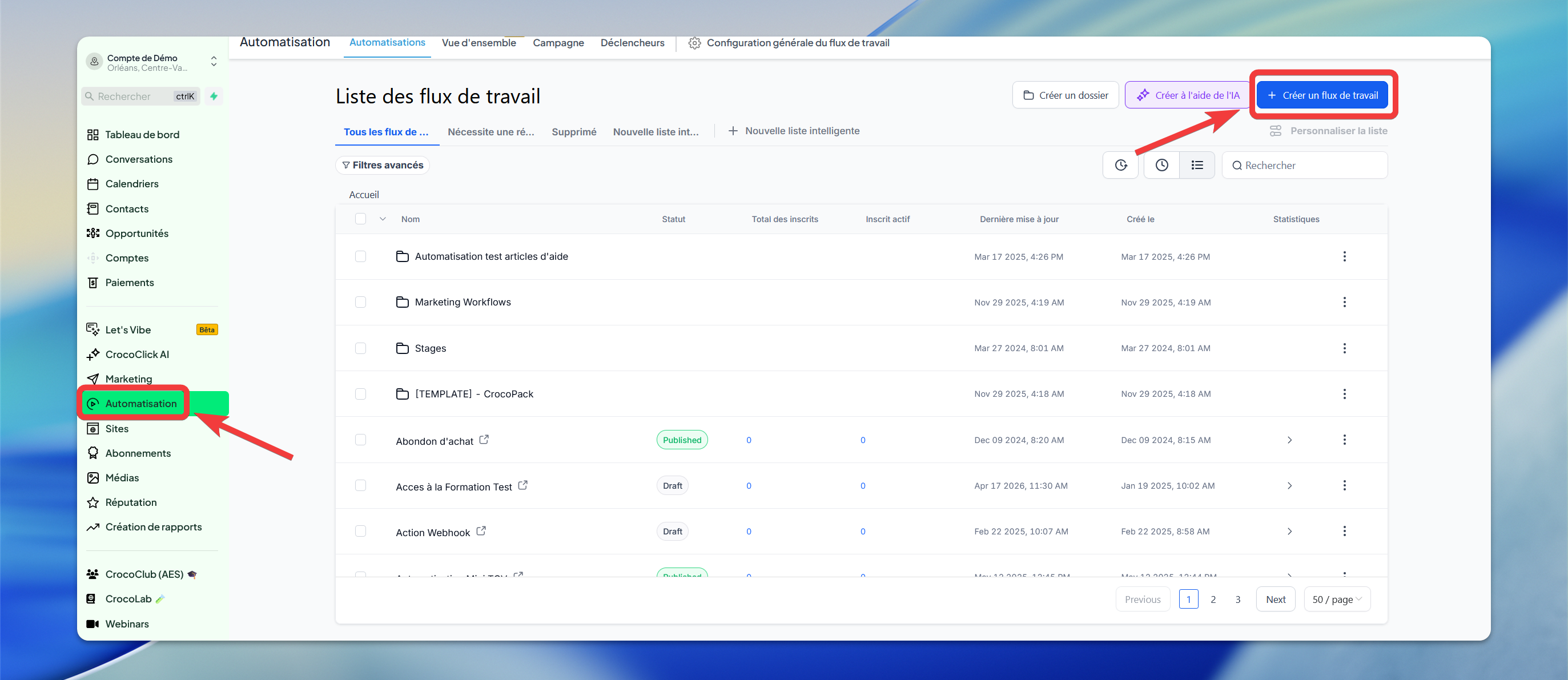The height and width of the screenshot is (680, 1568).
Task: Open Configuration générale du flux de travail
Action: coord(789,43)
